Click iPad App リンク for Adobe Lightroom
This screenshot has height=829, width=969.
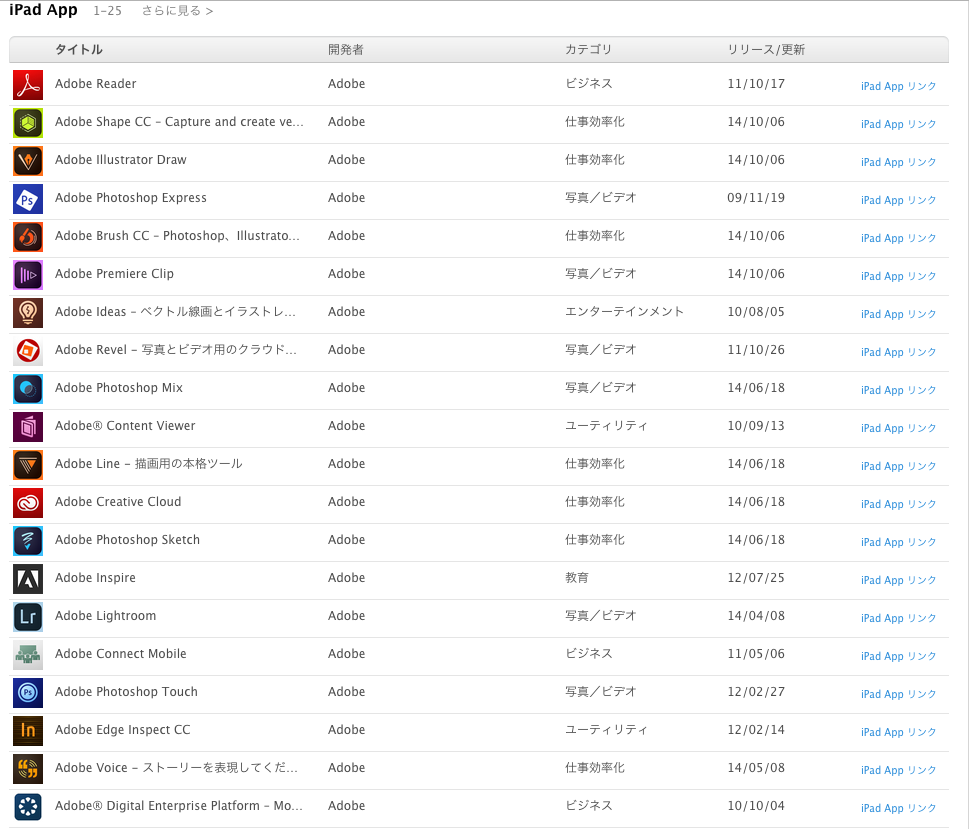pos(899,618)
